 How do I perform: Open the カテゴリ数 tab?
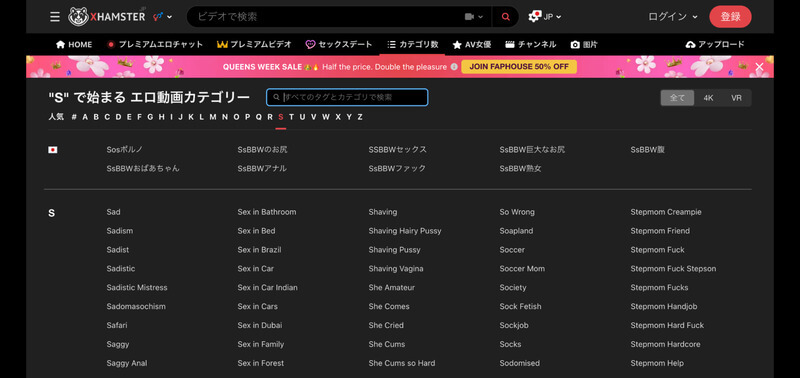[x=412, y=44]
